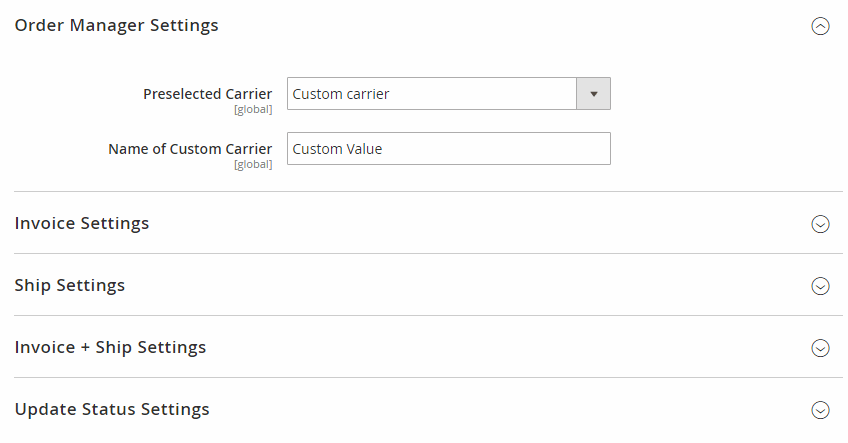Open the Preselected Carrier select box
848x443 pixels.
click(432, 94)
